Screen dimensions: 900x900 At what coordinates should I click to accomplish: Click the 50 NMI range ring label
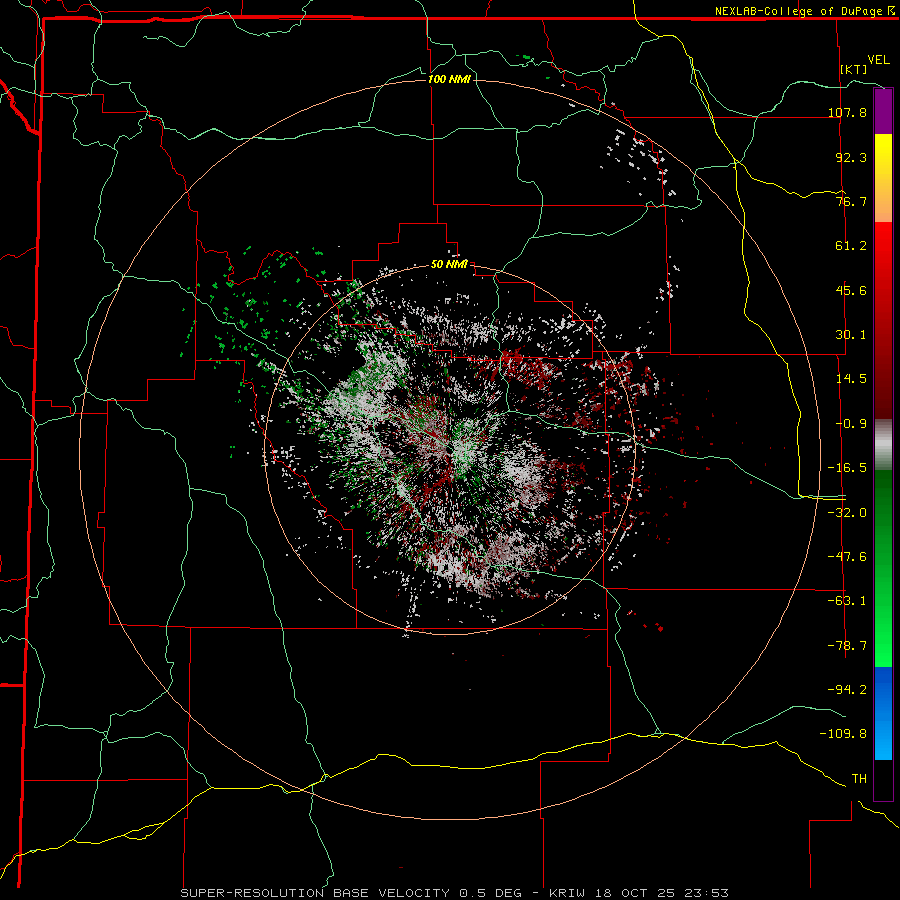(449, 265)
